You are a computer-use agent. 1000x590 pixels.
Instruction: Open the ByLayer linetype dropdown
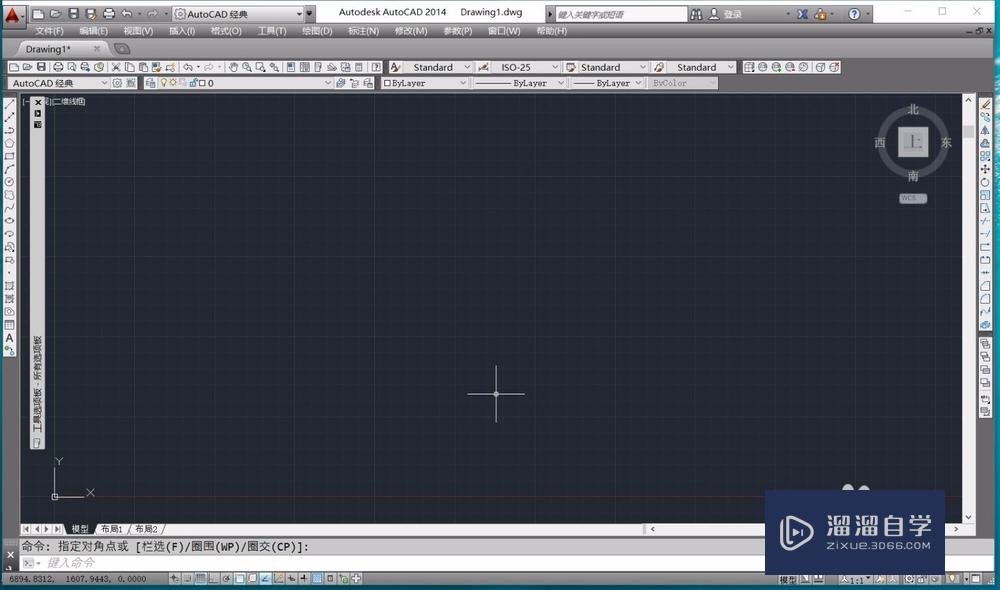pos(561,83)
